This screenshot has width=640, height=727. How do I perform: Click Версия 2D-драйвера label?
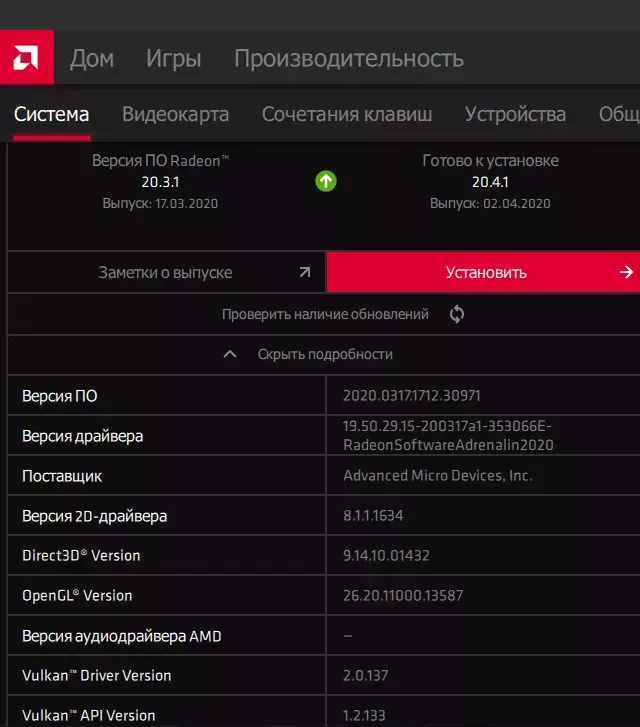pyautogui.click(x=95, y=516)
